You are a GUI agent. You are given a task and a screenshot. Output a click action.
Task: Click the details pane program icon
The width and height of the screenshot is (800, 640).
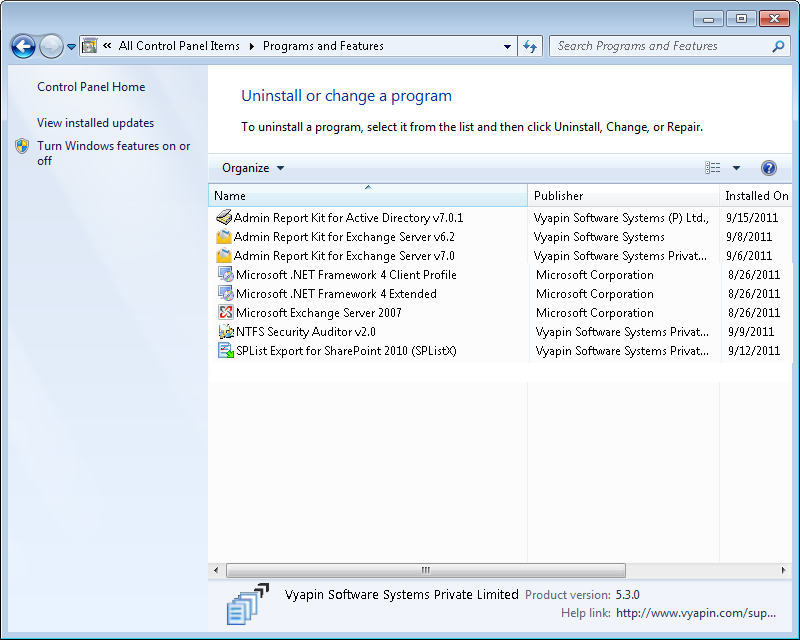247,604
